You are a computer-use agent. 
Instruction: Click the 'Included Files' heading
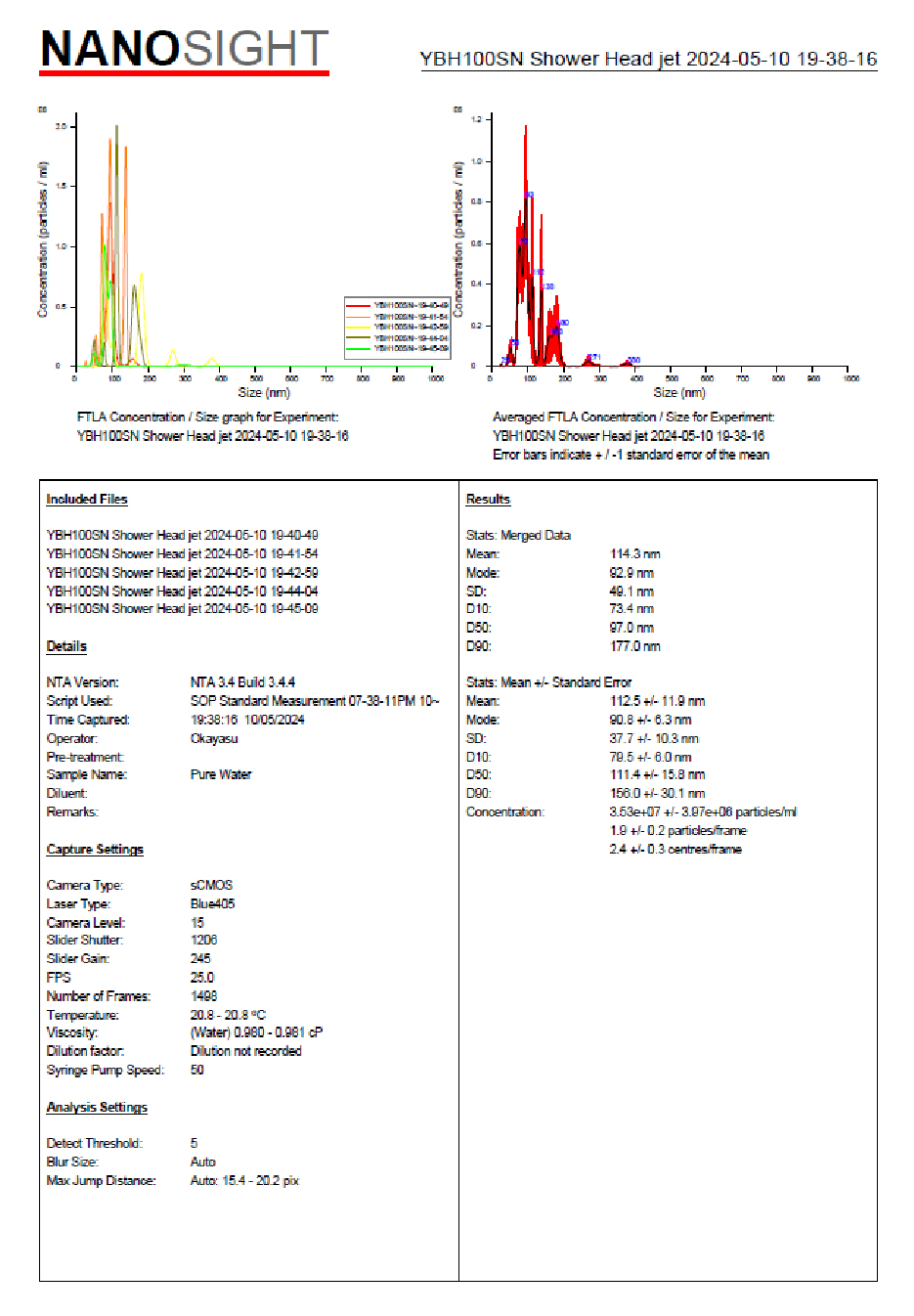coord(87,500)
